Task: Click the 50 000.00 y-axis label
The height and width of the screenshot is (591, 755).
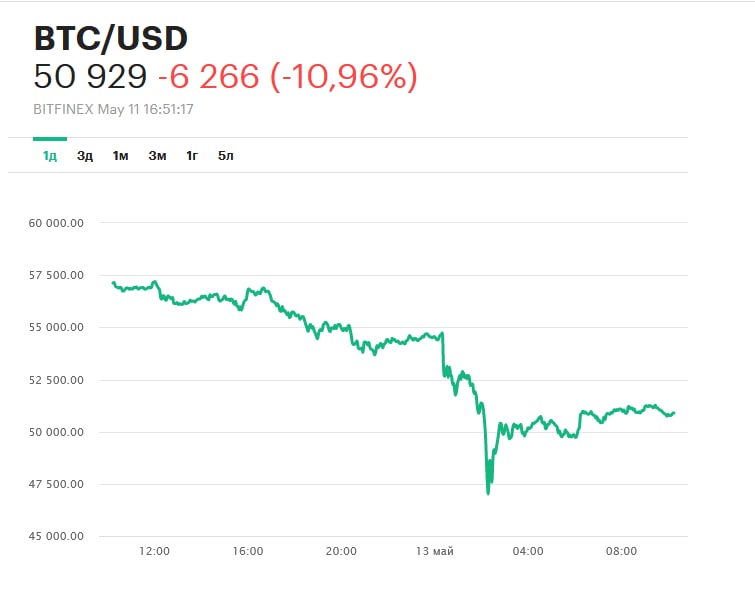Action: click(x=58, y=432)
